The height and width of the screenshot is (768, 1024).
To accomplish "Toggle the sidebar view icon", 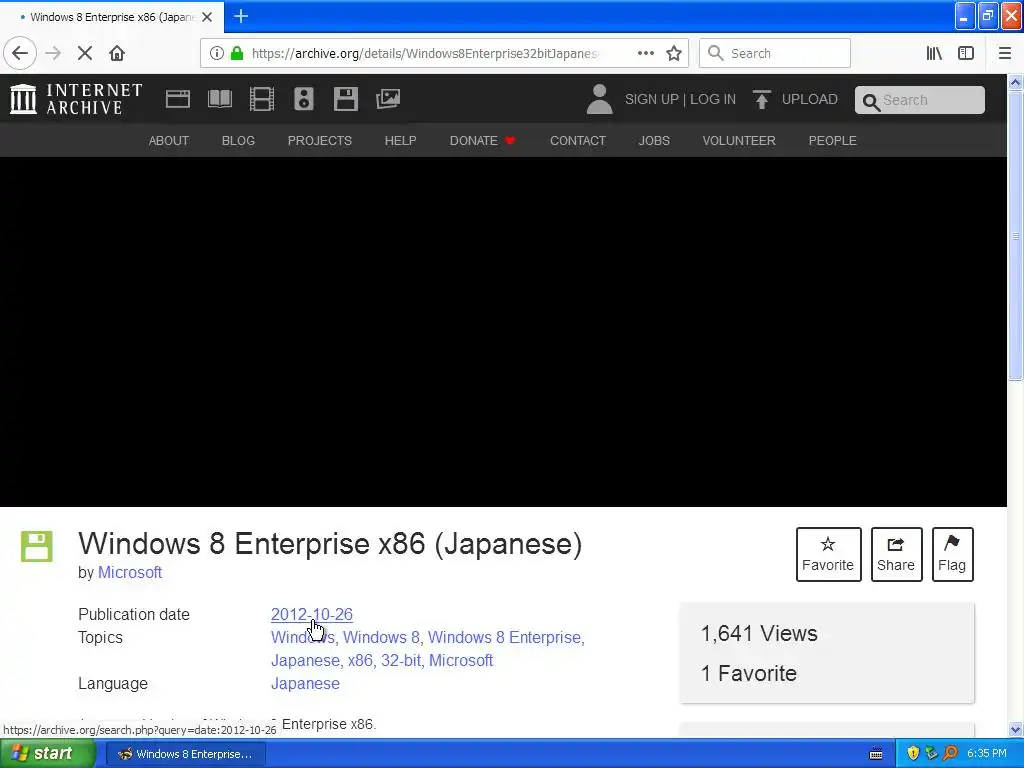I will pos(966,53).
